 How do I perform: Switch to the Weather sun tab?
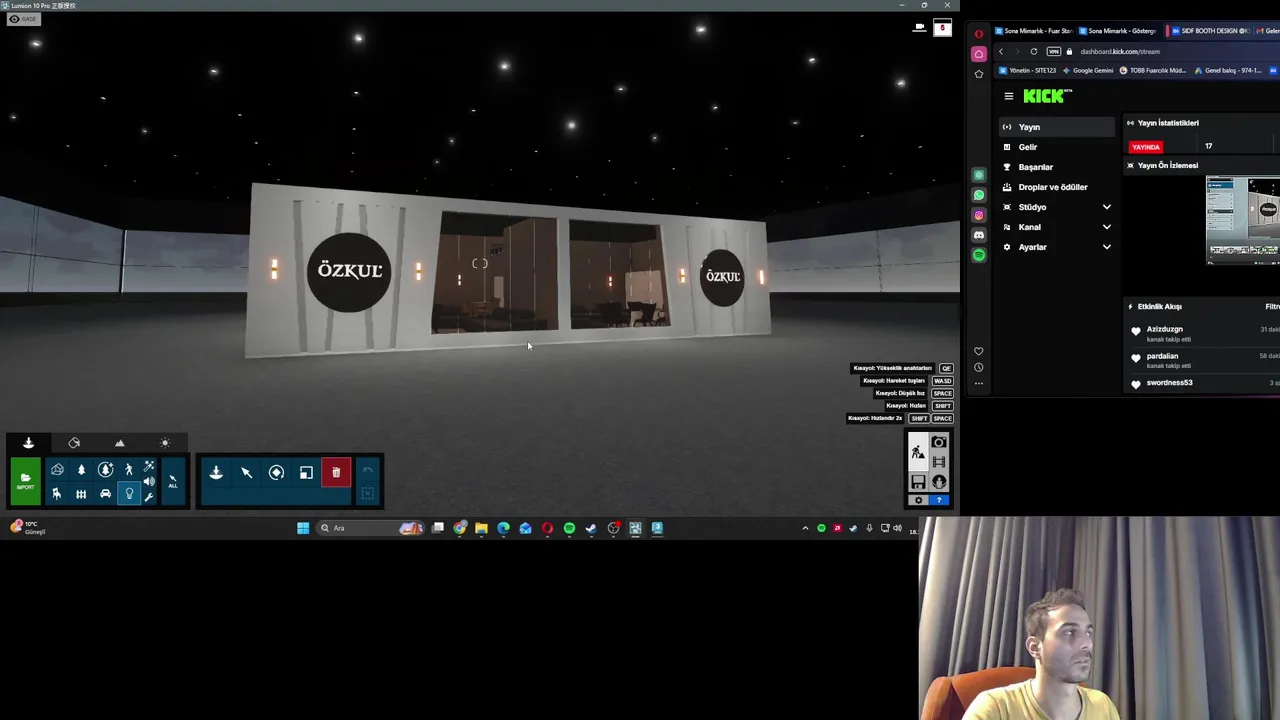(x=165, y=443)
